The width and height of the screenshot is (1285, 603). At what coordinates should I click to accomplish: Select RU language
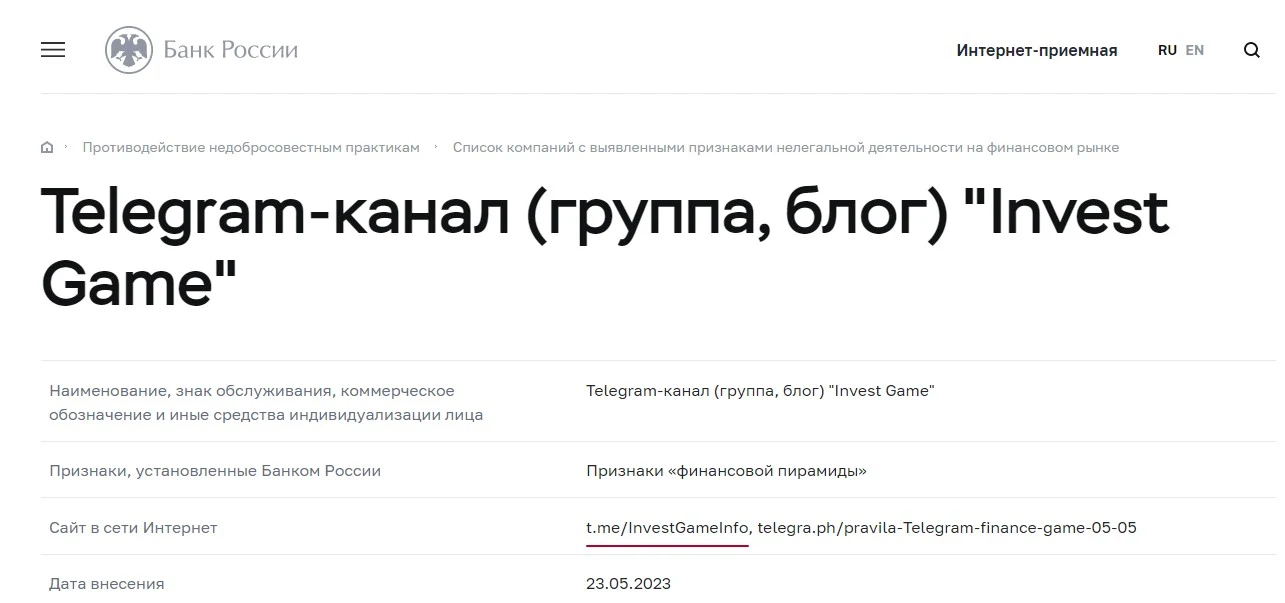pos(1167,50)
